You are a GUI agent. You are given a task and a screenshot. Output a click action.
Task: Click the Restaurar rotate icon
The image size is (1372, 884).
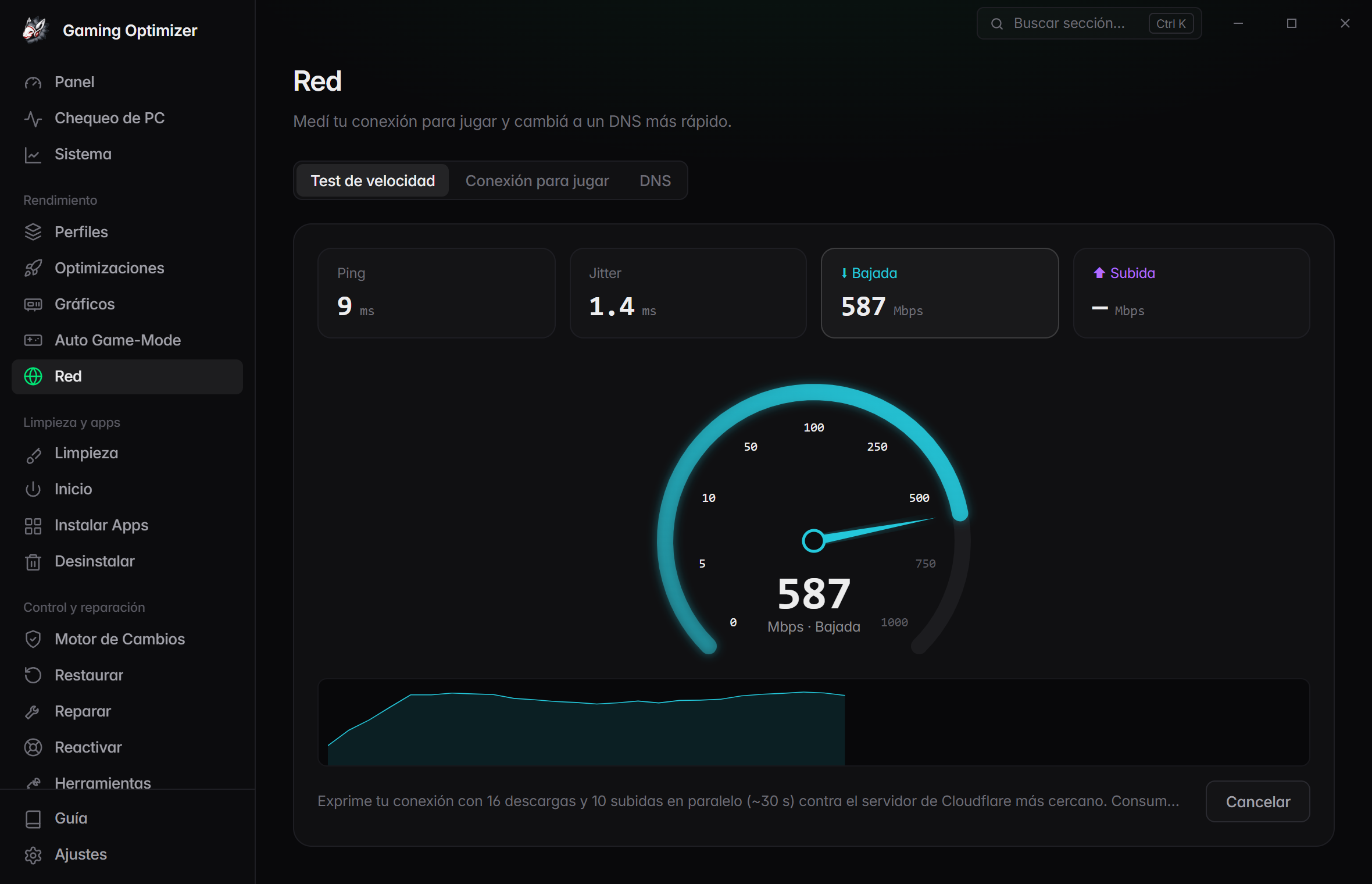[x=33, y=675]
